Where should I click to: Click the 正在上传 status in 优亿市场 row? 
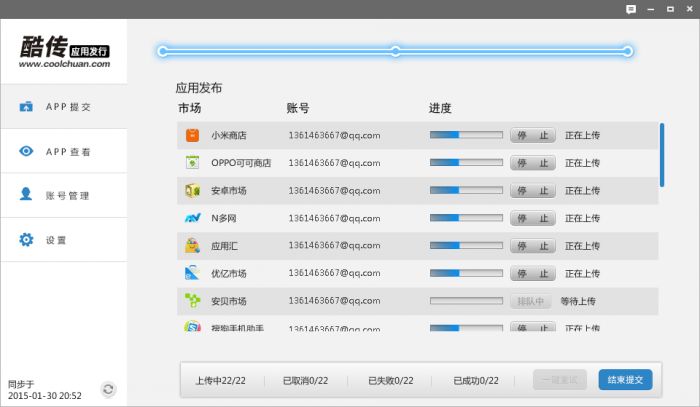click(x=583, y=274)
